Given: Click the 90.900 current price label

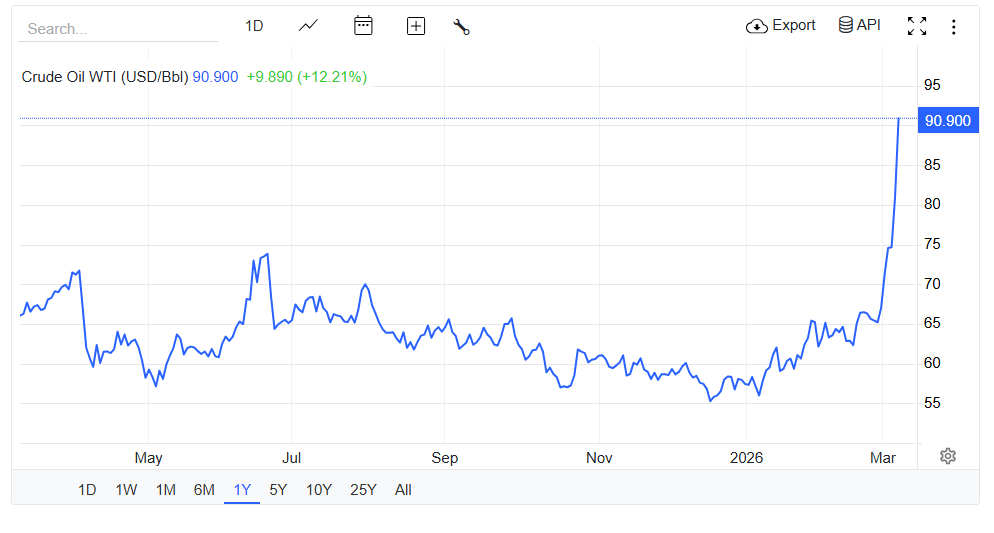Looking at the screenshot, I should [947, 121].
